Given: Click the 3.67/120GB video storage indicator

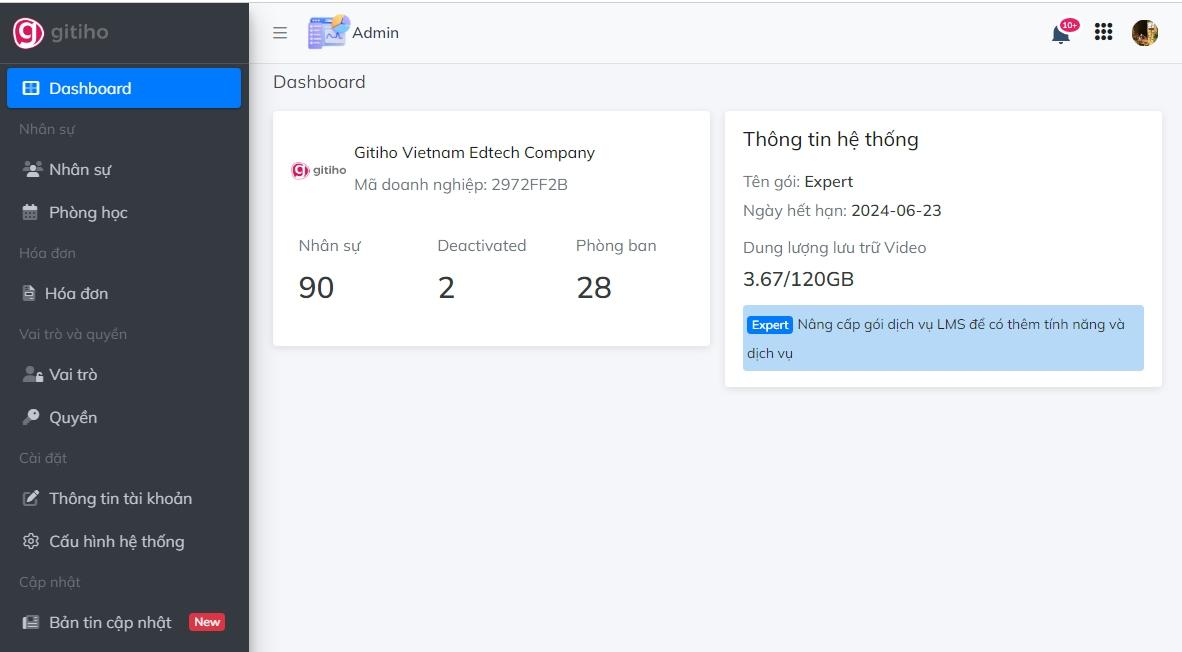Looking at the screenshot, I should [798, 279].
